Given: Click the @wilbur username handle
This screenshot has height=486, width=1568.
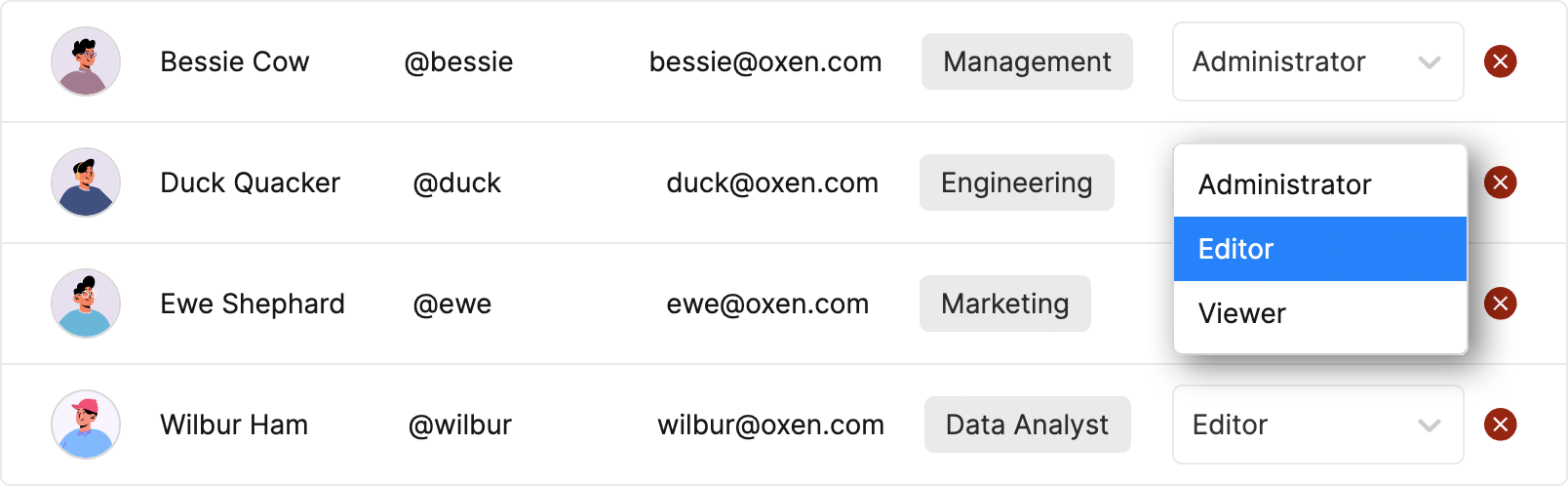Looking at the screenshot, I should 460,425.
